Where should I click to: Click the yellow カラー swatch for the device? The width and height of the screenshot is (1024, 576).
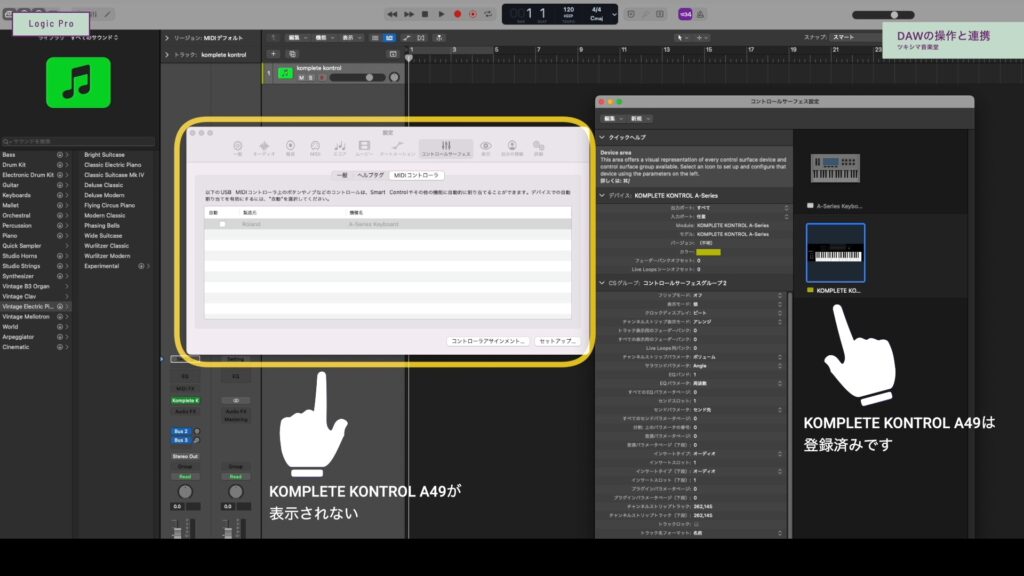pyautogui.click(x=708, y=251)
